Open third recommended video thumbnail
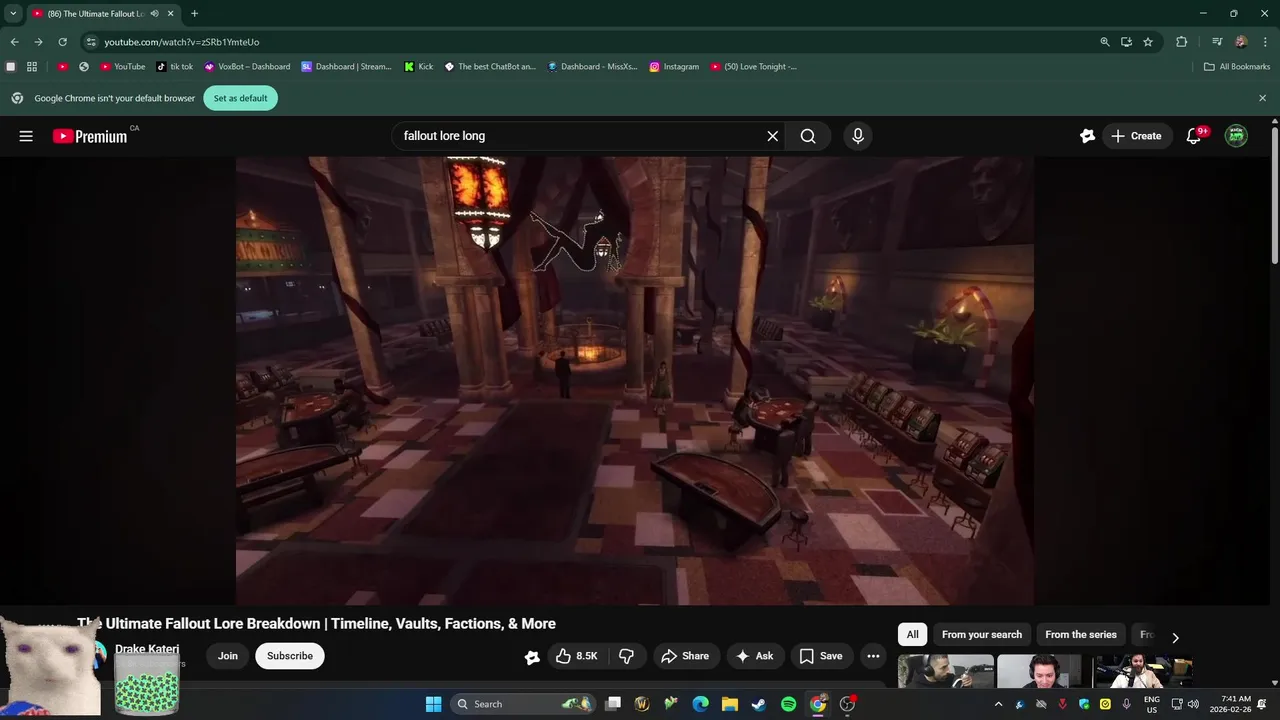Screen dimensions: 1280x720 point(1142,671)
